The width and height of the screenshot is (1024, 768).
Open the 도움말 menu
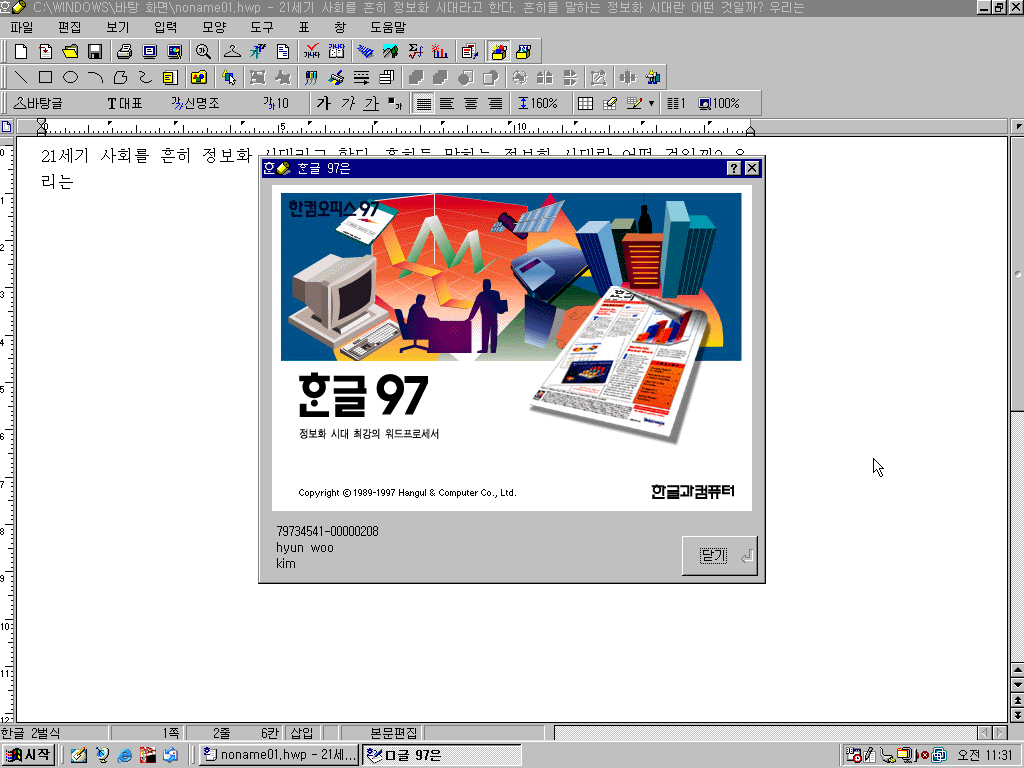pyautogui.click(x=388, y=27)
